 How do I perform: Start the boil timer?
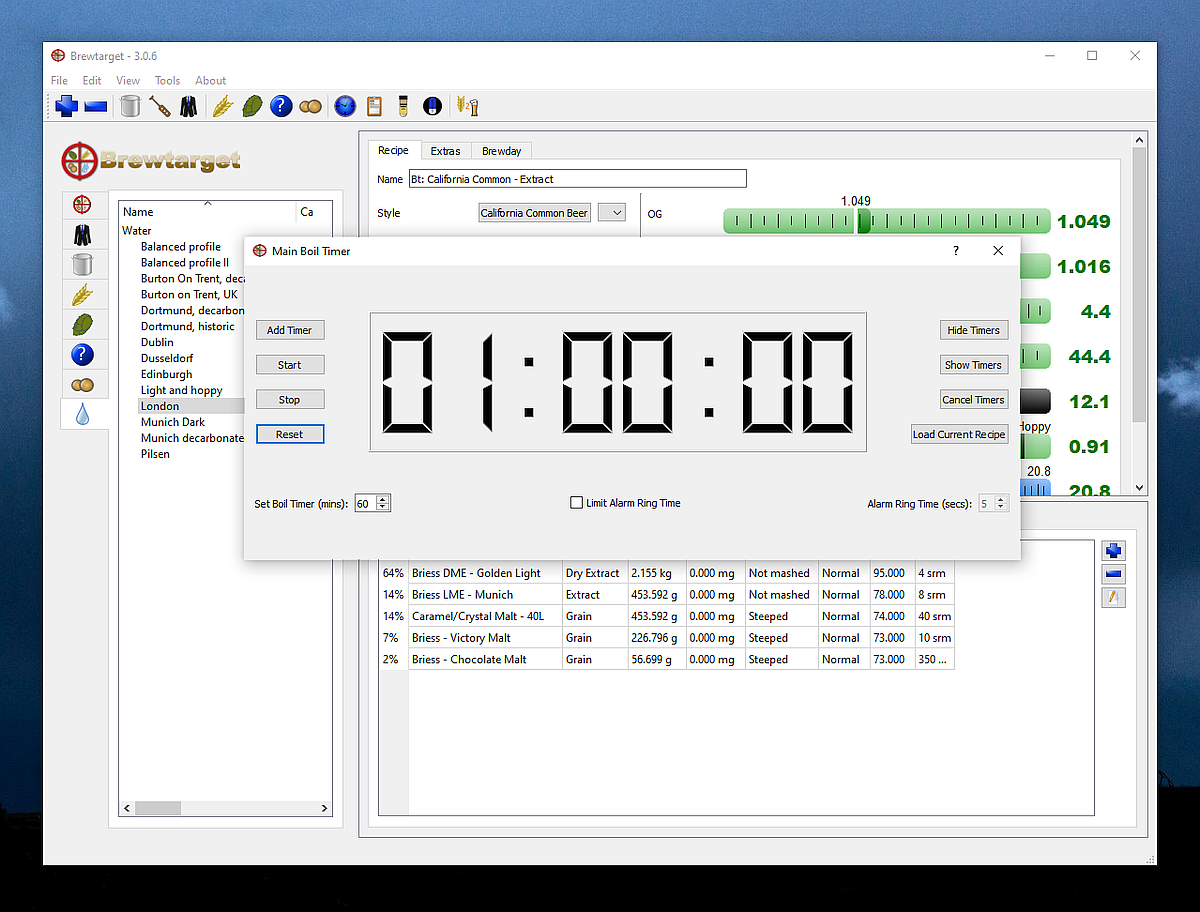click(290, 365)
